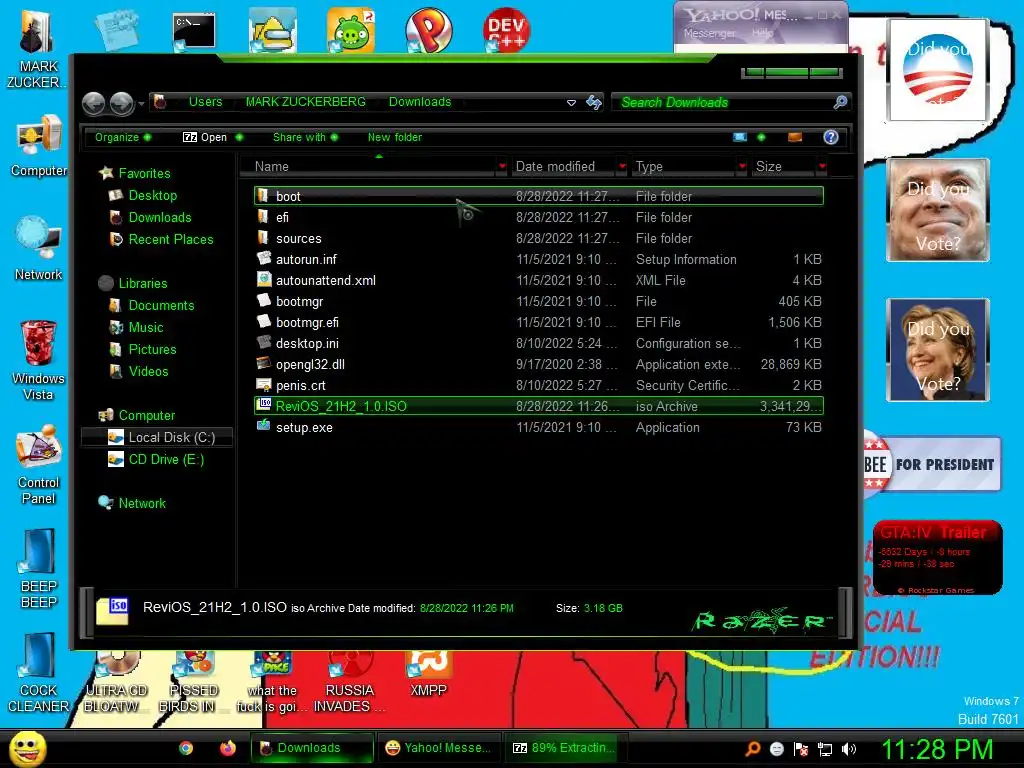Select the sources folder
This screenshot has height=768, width=1024.
click(539, 238)
